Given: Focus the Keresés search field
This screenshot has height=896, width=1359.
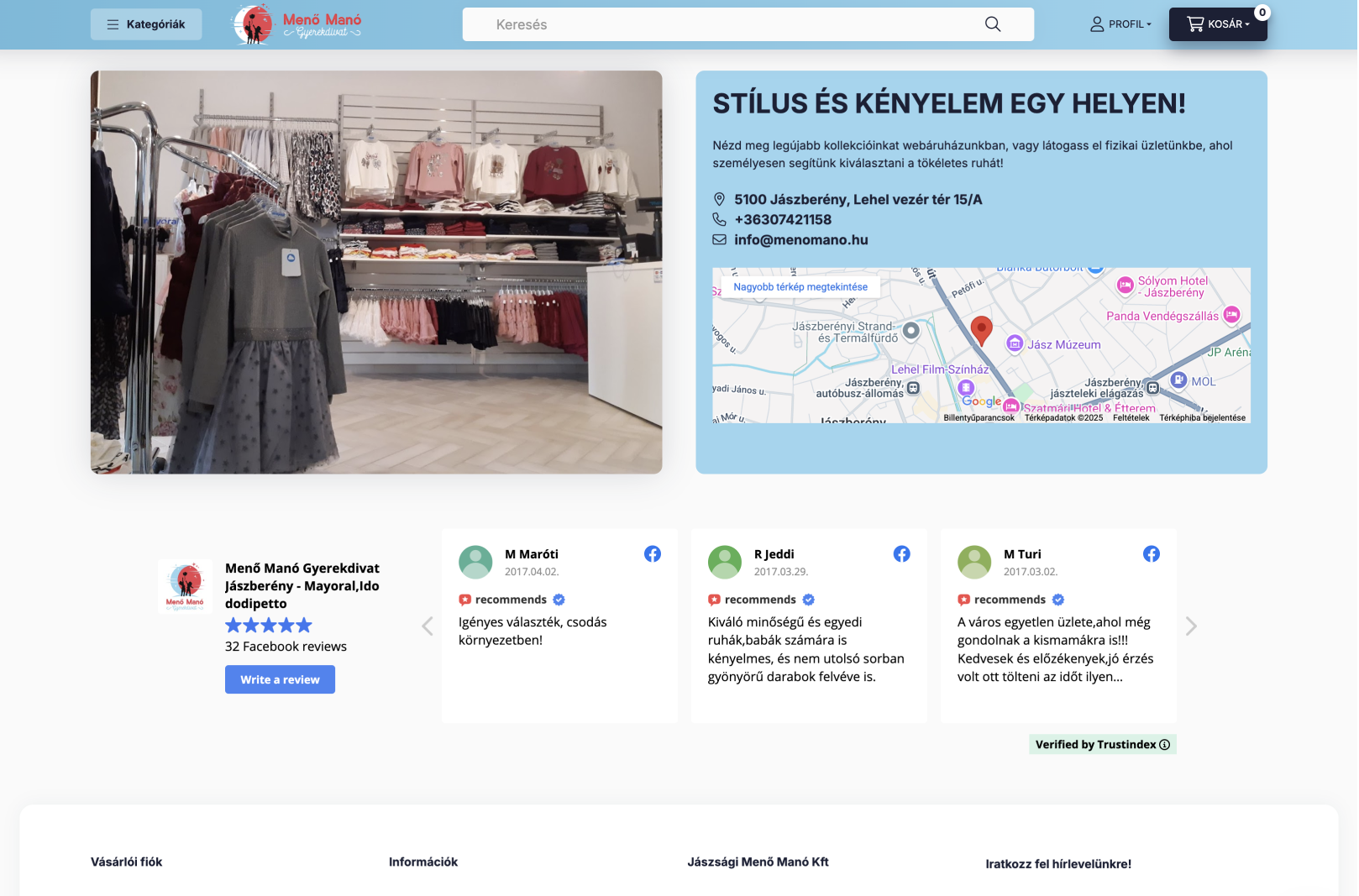Looking at the screenshot, I should pyautogui.click(x=722, y=24).
